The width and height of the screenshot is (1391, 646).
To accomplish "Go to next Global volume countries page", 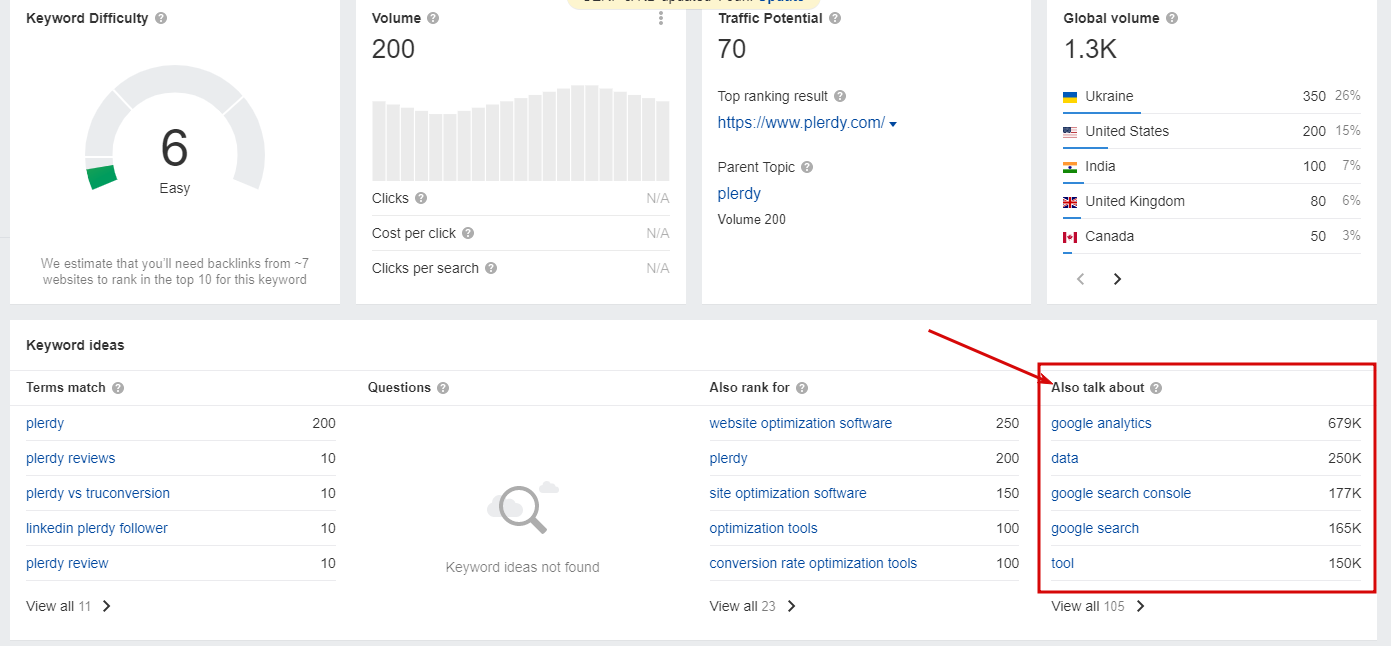I will point(1117,279).
